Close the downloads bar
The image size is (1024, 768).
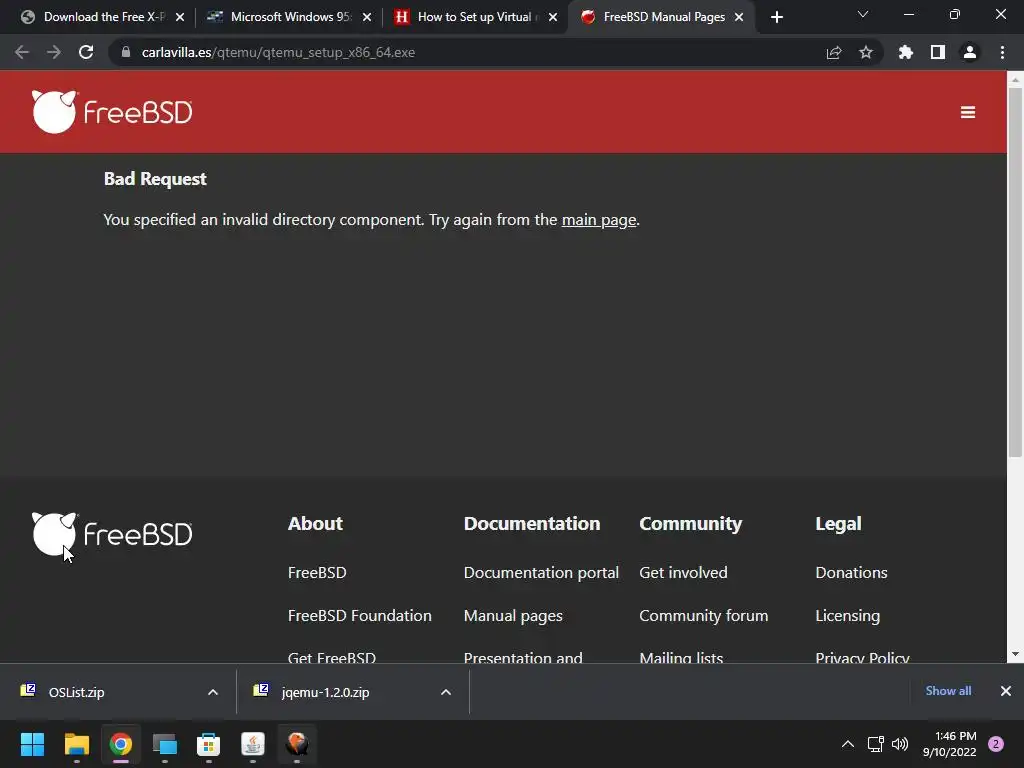[1006, 691]
